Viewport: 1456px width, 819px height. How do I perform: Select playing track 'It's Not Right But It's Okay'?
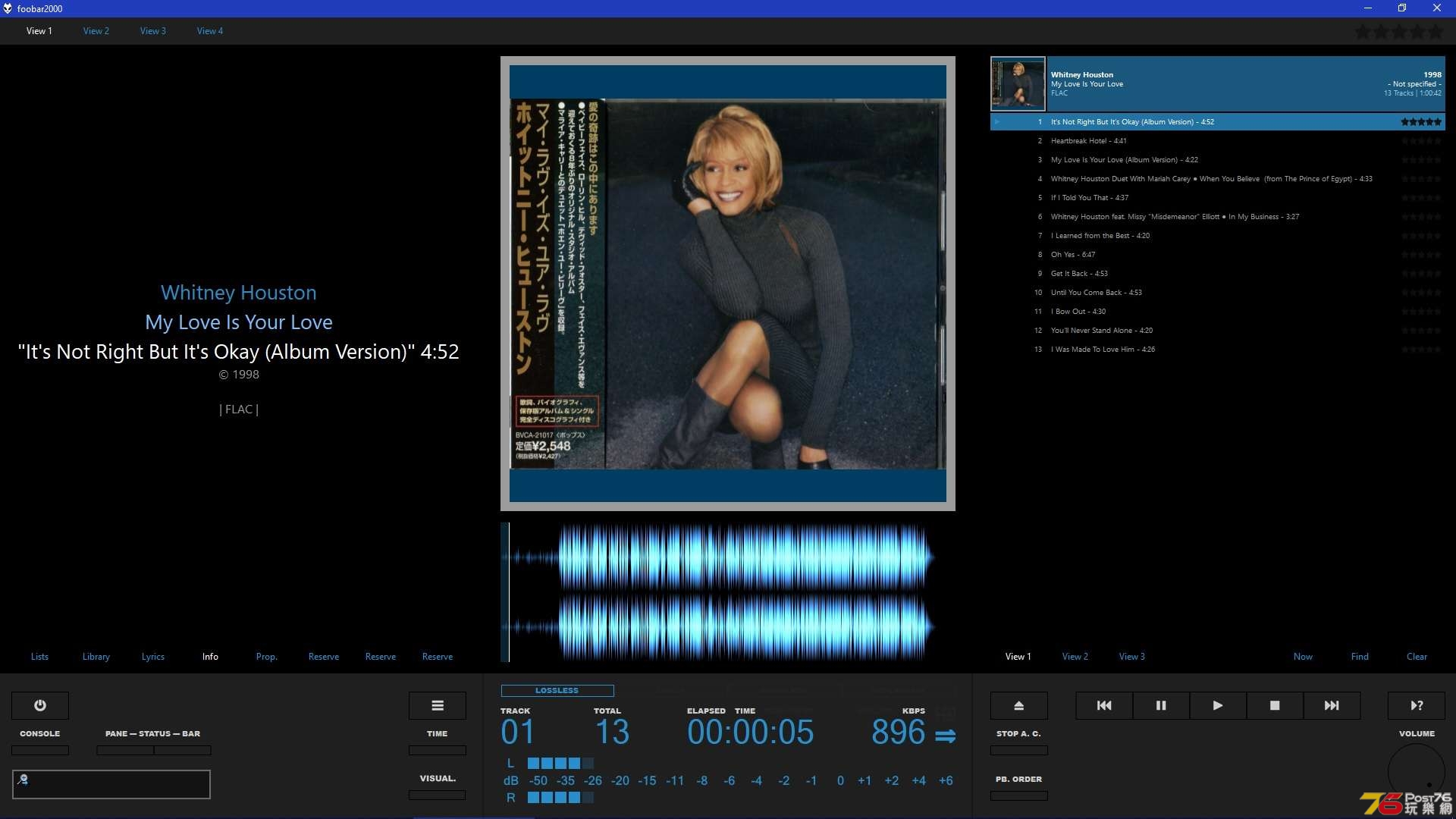click(x=1218, y=122)
